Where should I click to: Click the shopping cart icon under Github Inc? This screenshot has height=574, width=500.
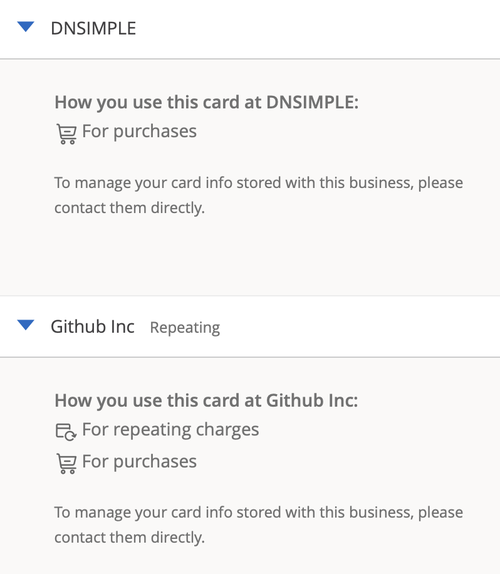point(66,463)
